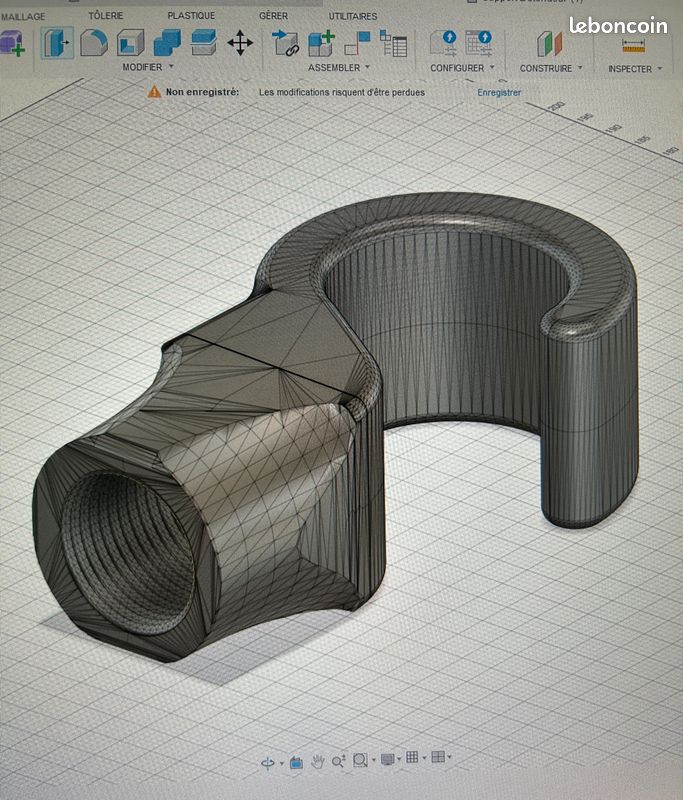This screenshot has height=800, width=683.
Task: Expand the INSPECTER dropdown menu
Action: click(x=635, y=68)
